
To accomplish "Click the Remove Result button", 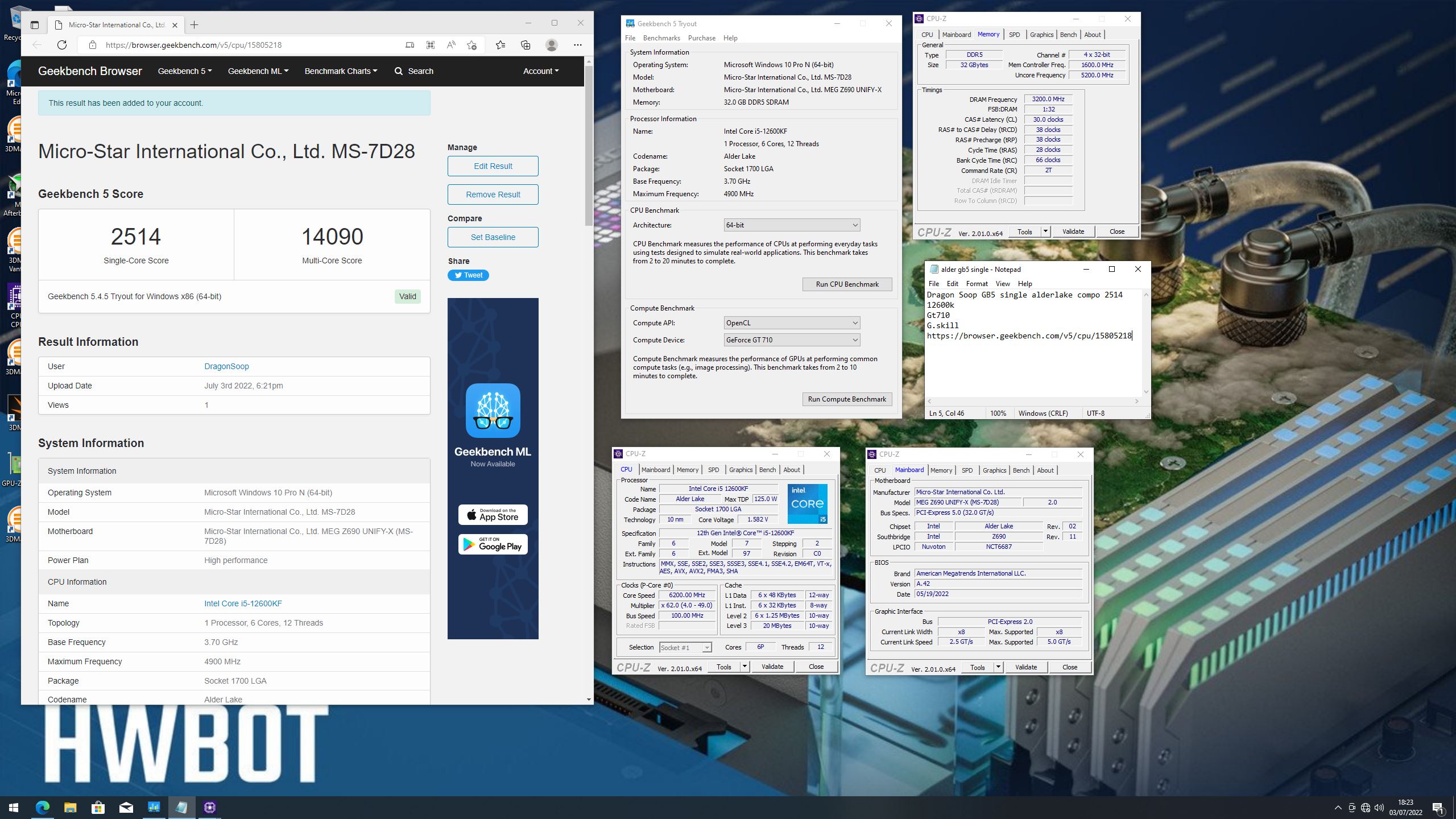I will tap(493, 195).
